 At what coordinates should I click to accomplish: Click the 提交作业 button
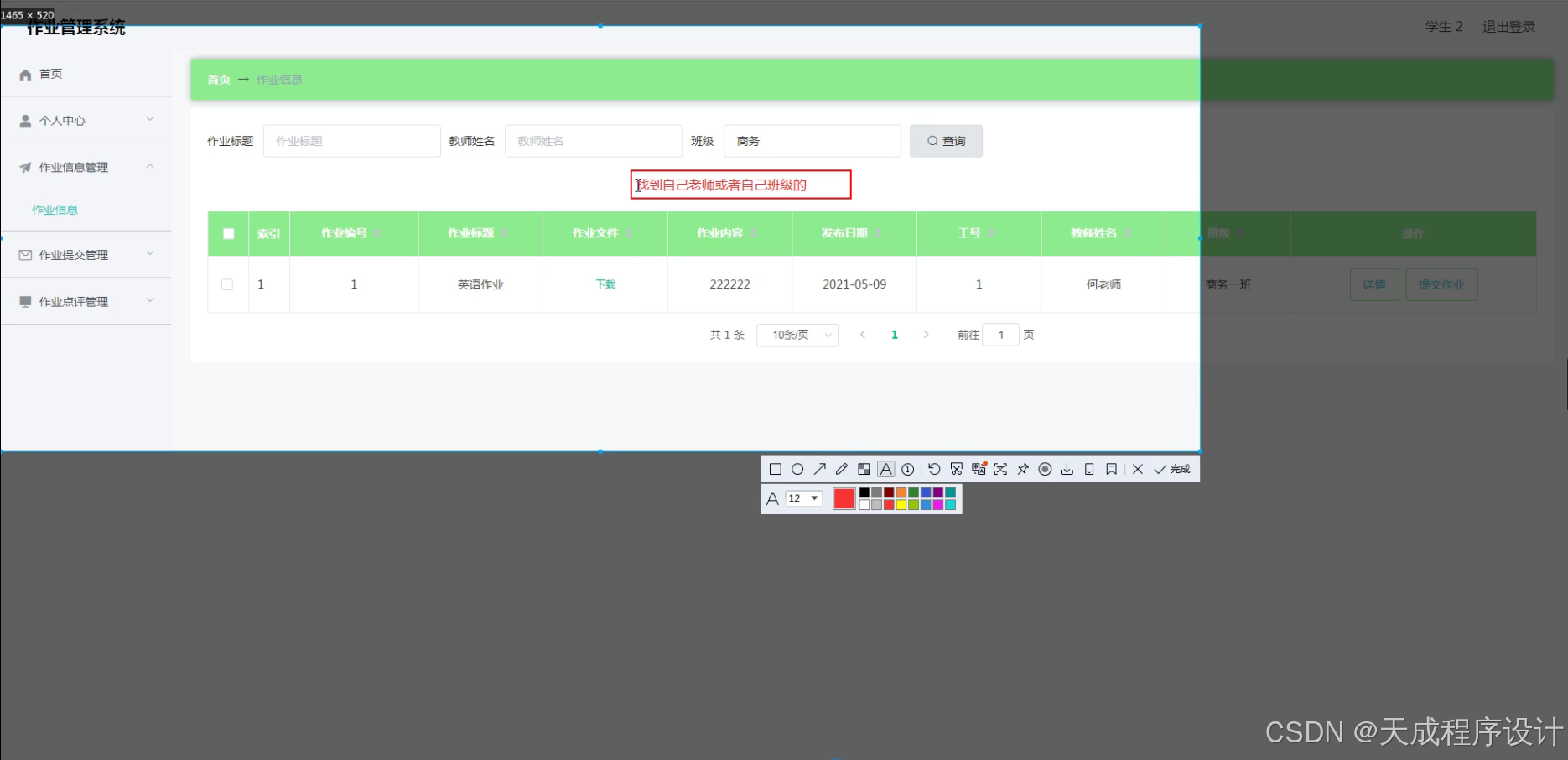[x=1441, y=284]
